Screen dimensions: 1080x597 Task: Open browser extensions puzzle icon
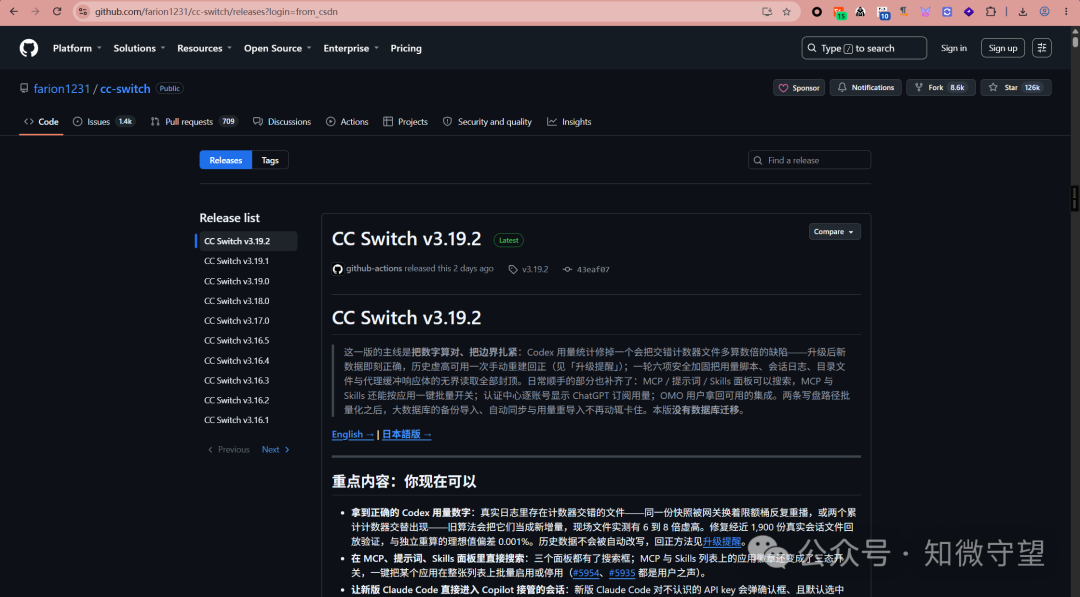tap(990, 12)
